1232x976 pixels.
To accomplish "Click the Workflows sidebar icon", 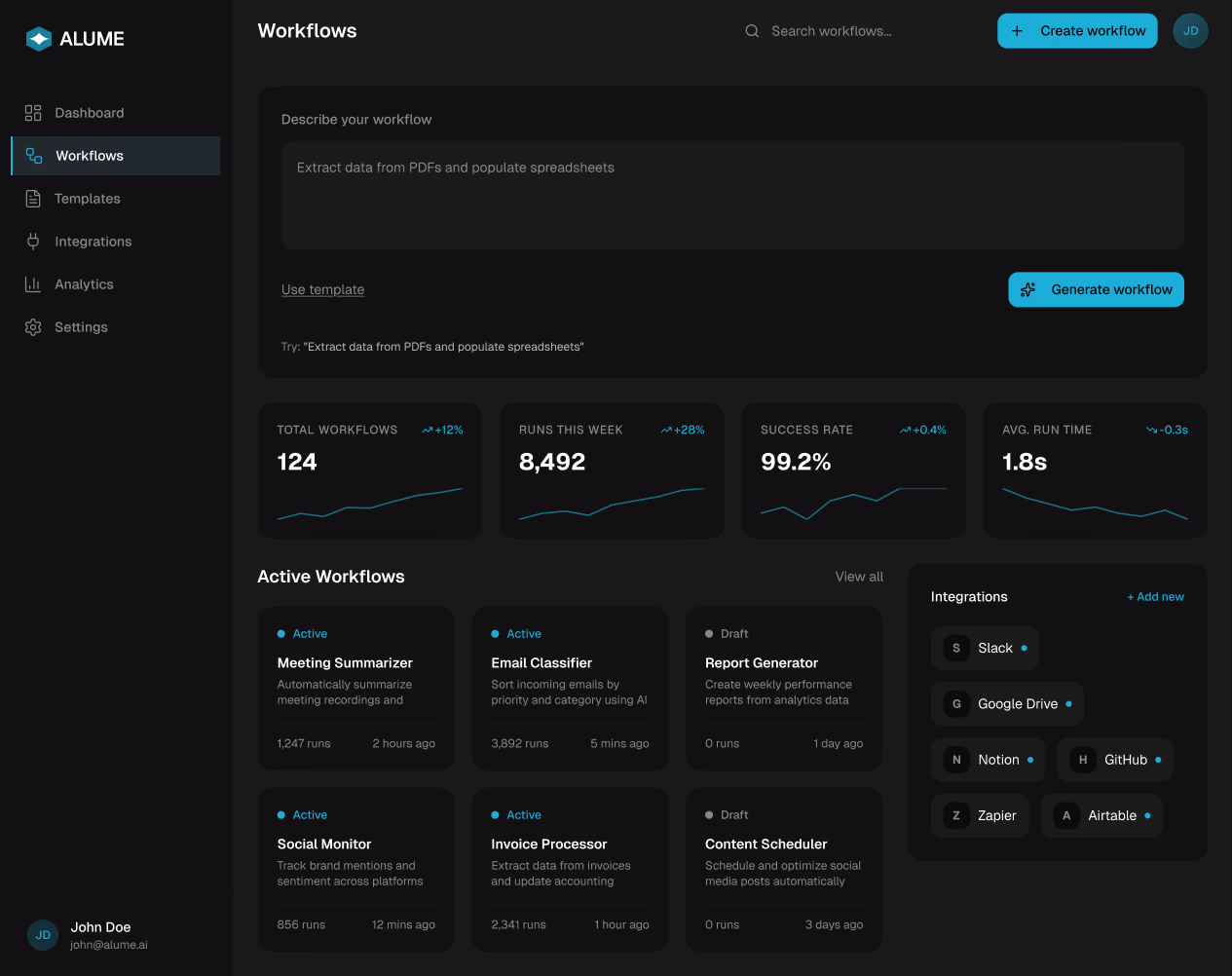I will (34, 156).
